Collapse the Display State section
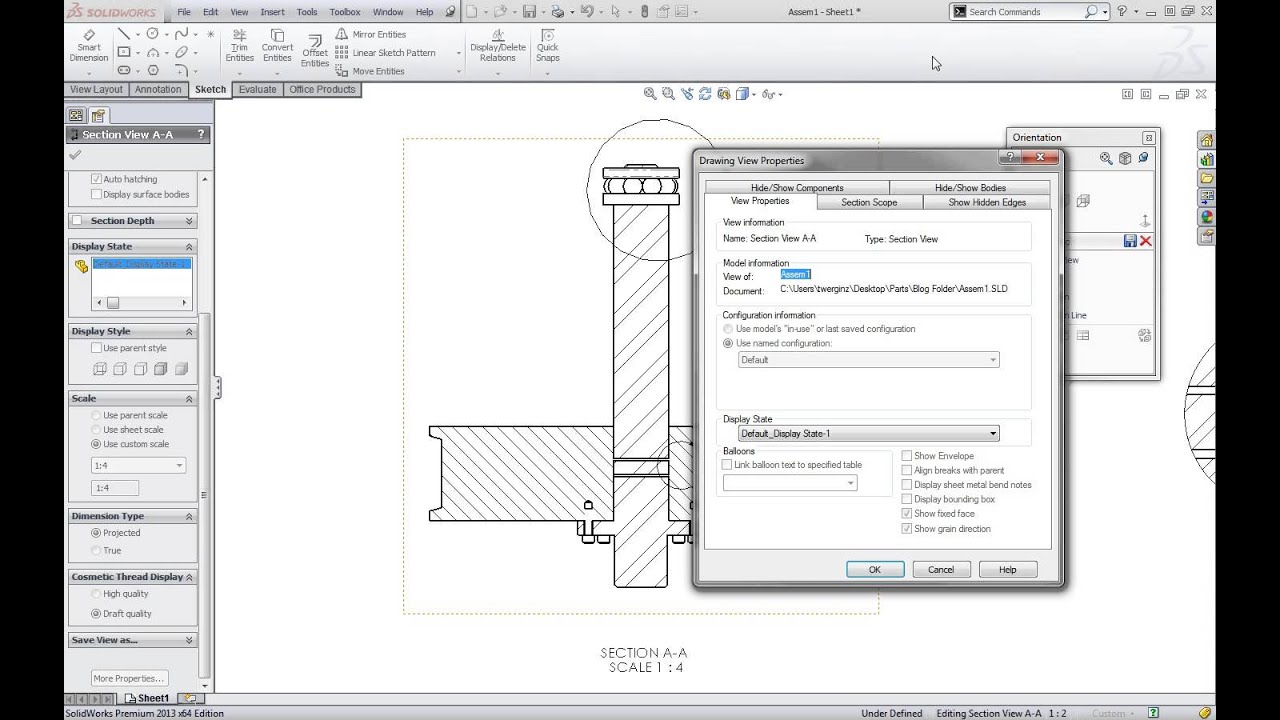 (188, 247)
